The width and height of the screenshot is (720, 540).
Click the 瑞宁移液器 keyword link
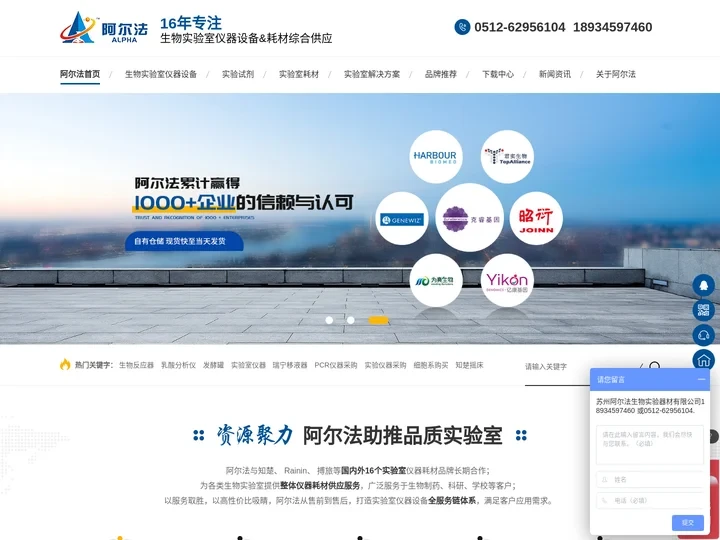(x=290, y=365)
